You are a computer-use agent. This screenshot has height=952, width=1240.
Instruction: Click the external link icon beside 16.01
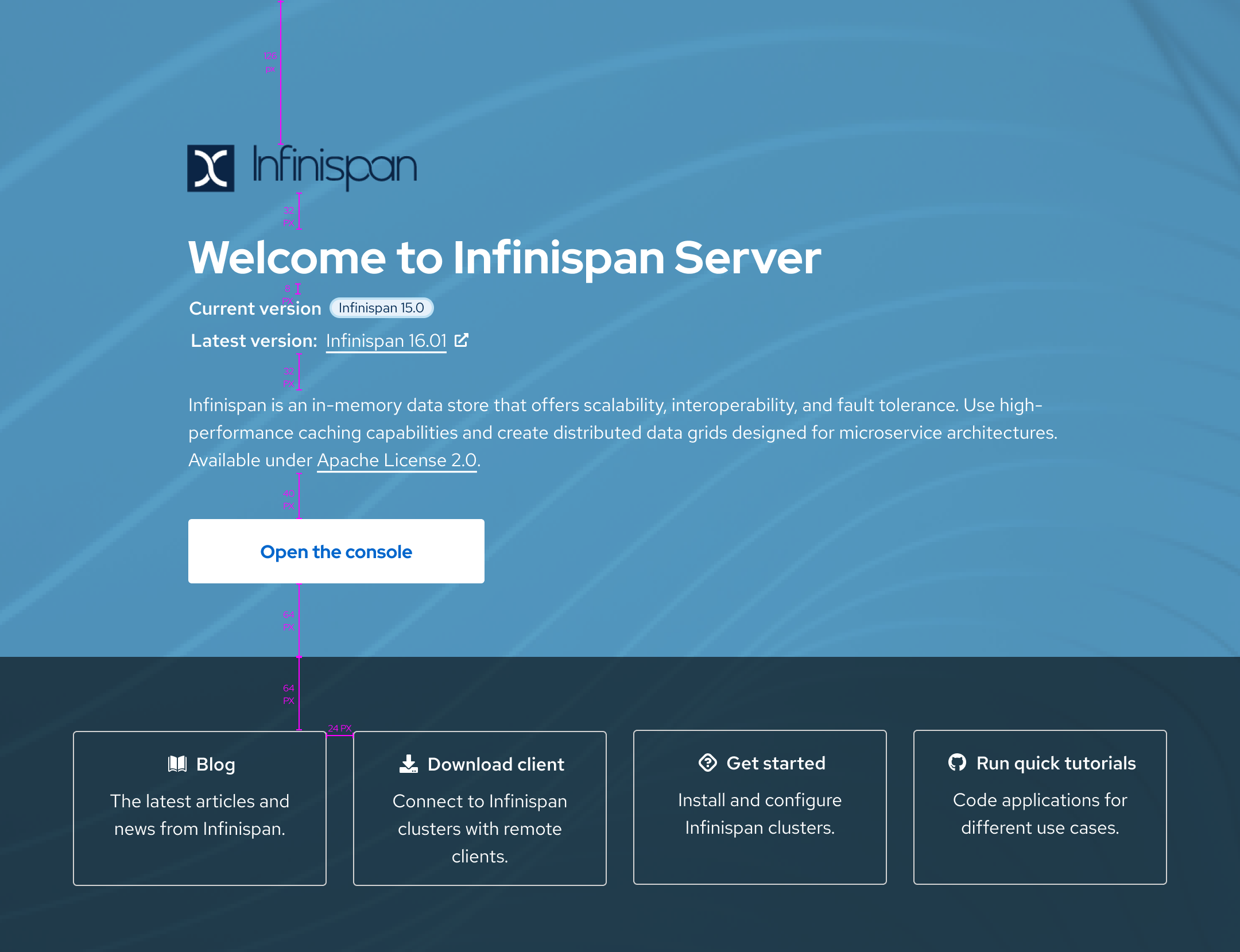[462, 340]
